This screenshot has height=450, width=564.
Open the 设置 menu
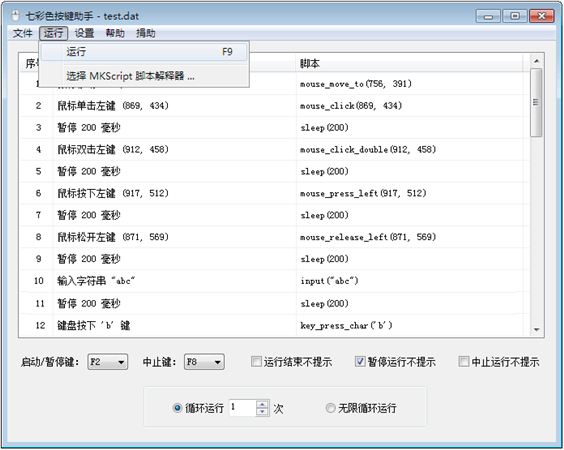click(x=84, y=33)
